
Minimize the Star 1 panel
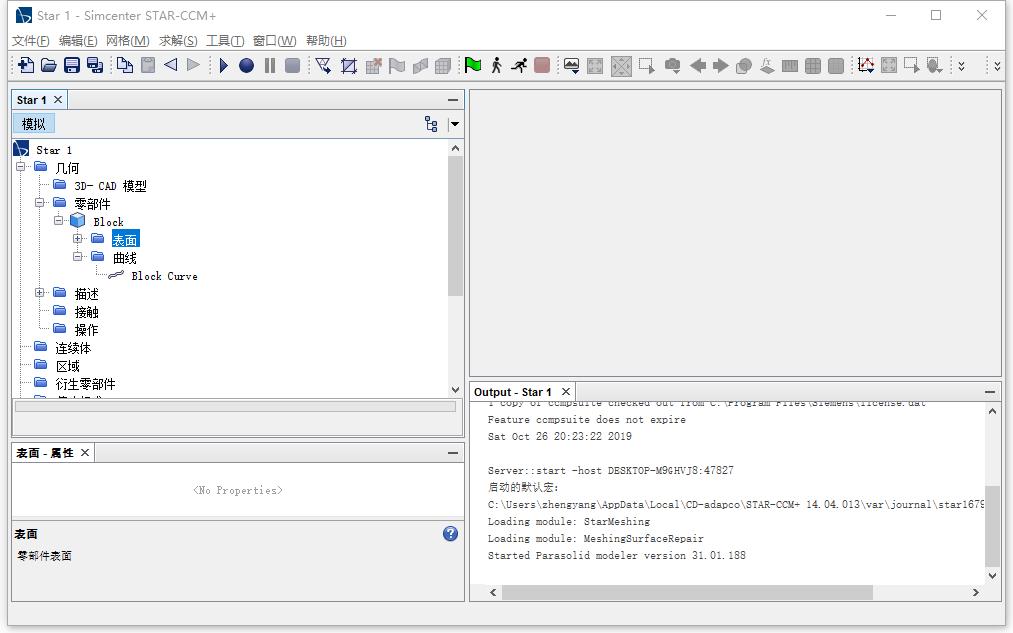click(x=453, y=100)
